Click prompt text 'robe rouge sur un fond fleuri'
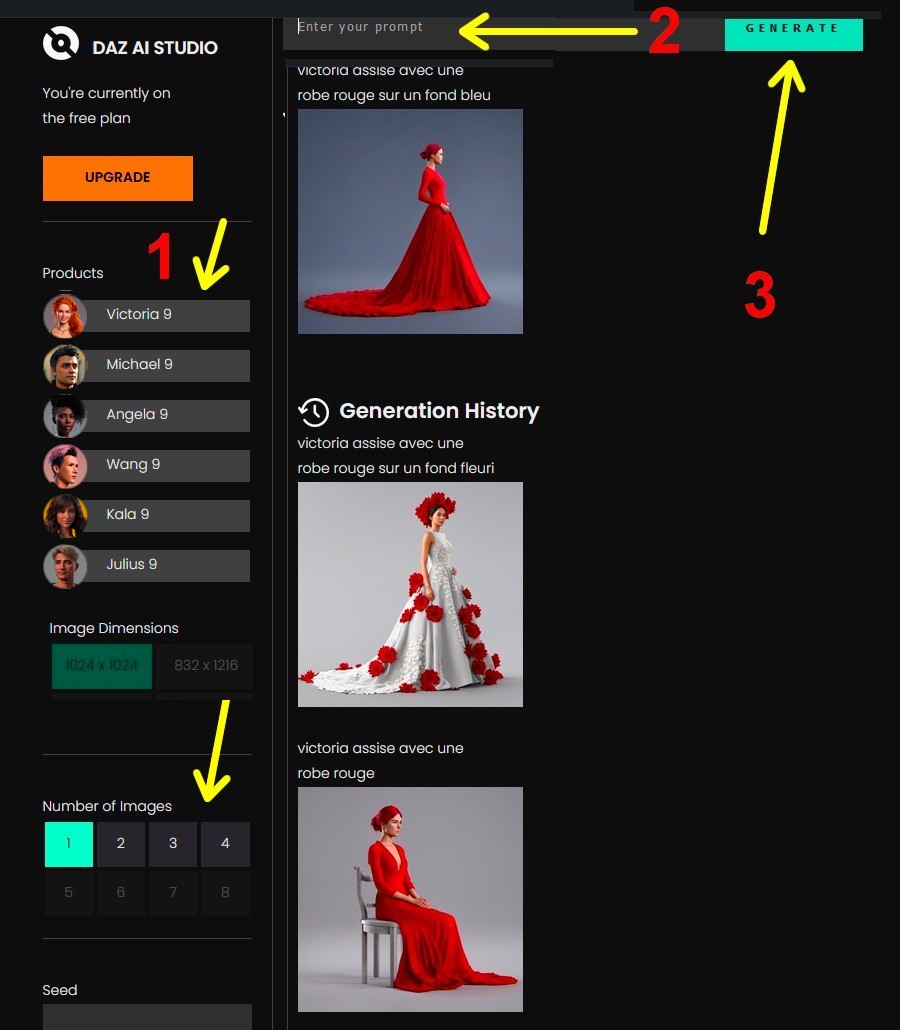Viewport: 900px width, 1030px height. pyautogui.click(x=395, y=468)
